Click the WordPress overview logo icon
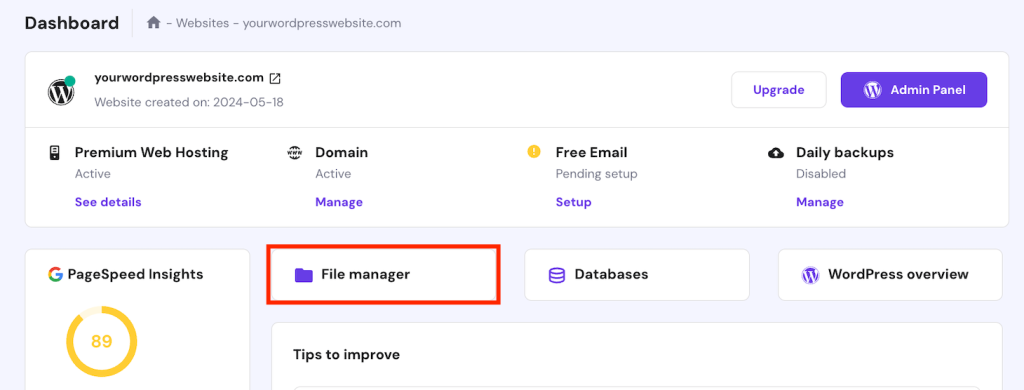 [810, 275]
